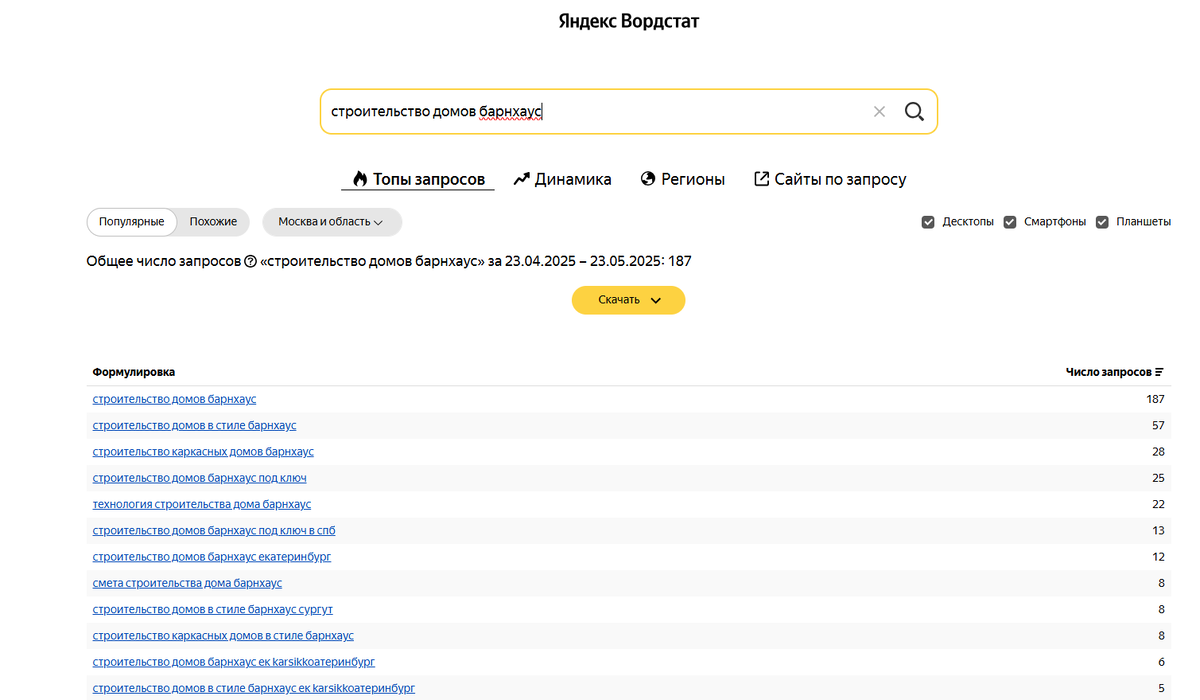Image resolution: width=1200 pixels, height=700 pixels.
Task: Open the смета строительства дома барнхаус link
Action: [x=187, y=583]
